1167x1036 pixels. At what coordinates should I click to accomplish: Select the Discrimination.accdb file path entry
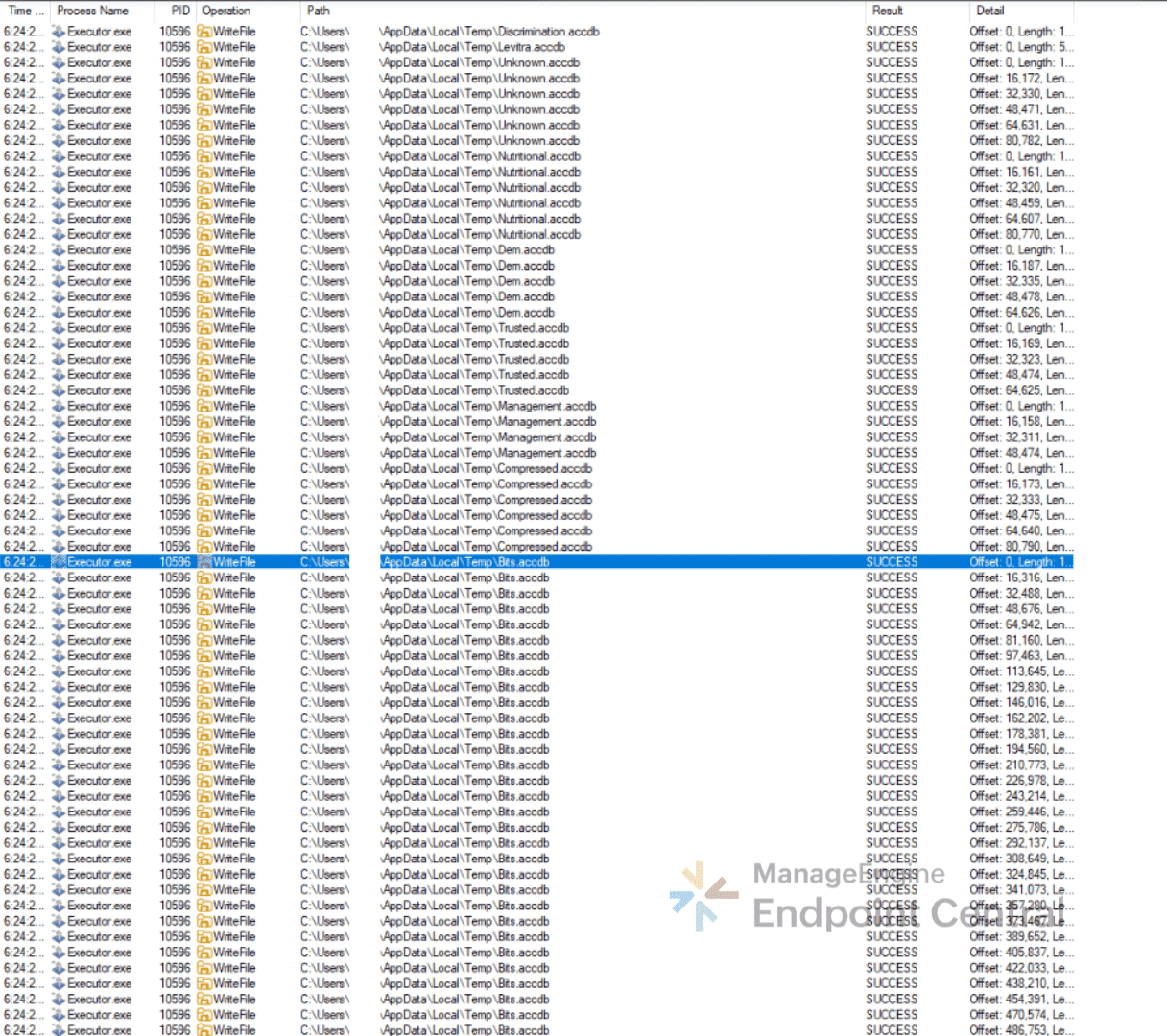tap(489, 32)
